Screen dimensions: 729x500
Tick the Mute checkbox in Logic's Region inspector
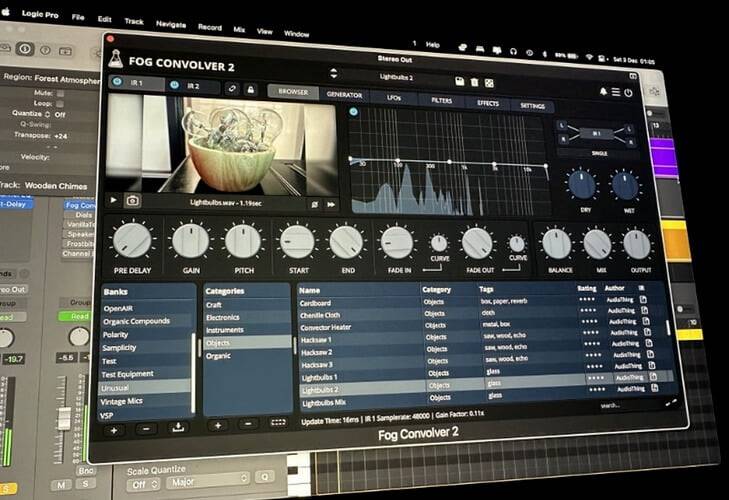tap(60, 93)
